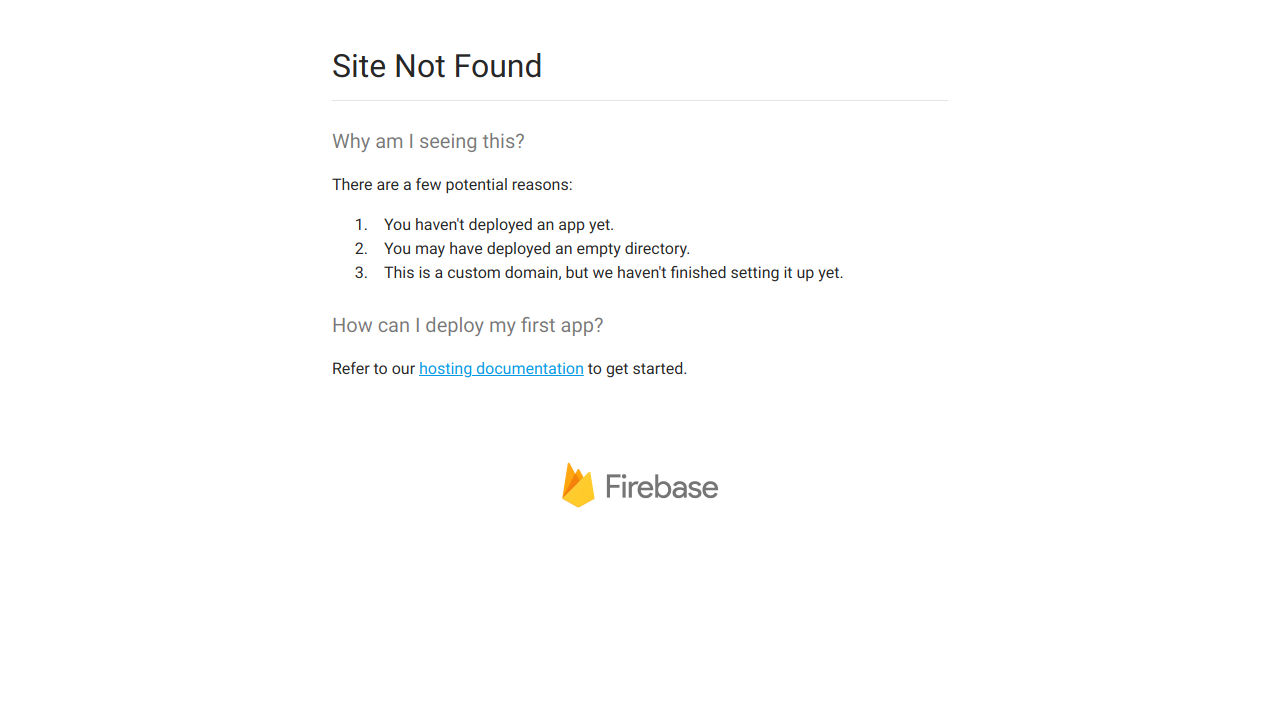The image size is (1280, 720).
Task: Click the list number "1."
Action: pos(361,225)
